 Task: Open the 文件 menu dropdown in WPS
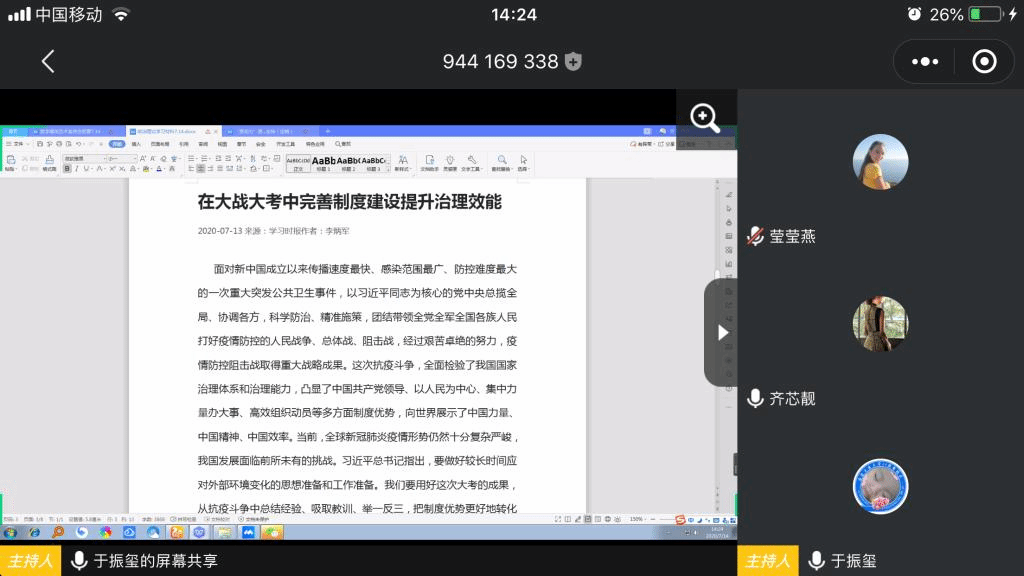click(17, 144)
